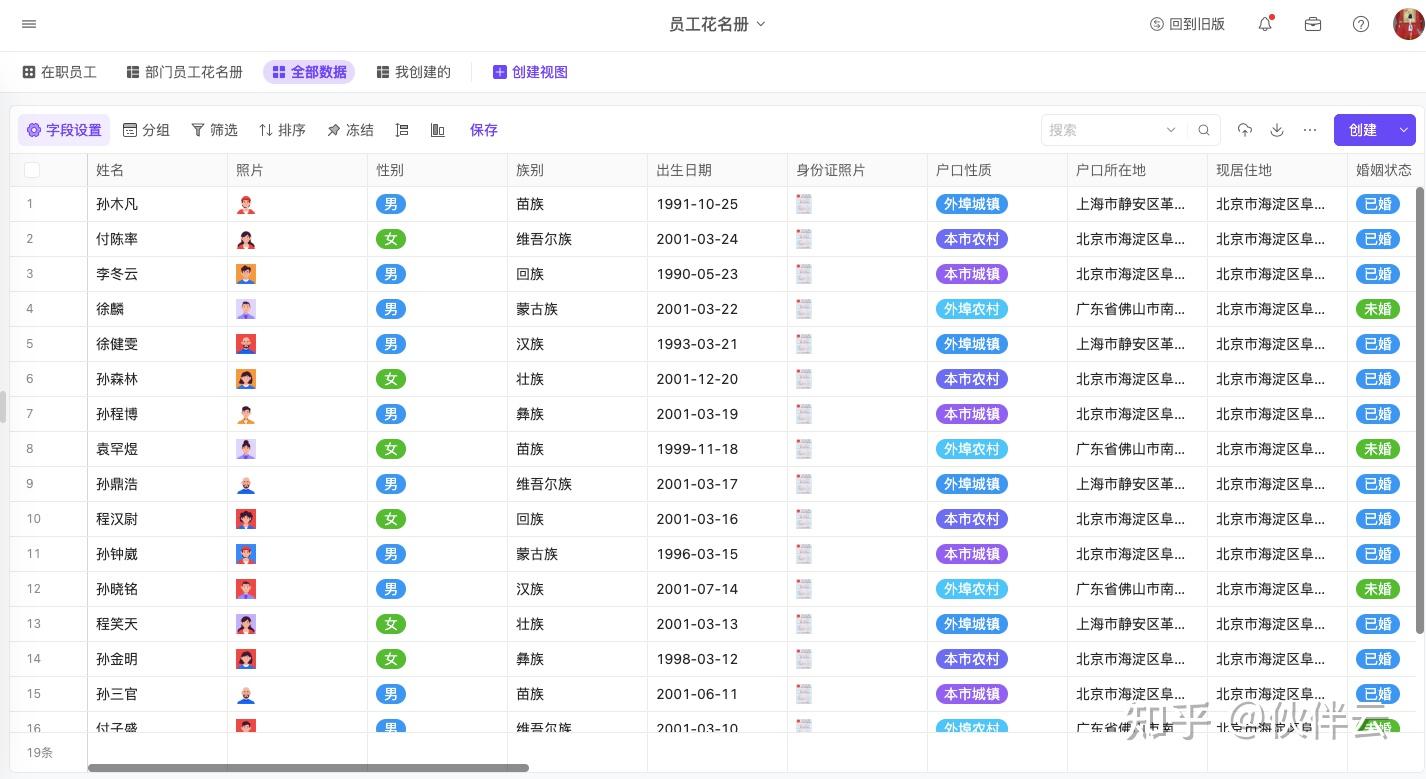Open the help question mark icon
This screenshot has height=779, width=1426.
coord(1361,24)
